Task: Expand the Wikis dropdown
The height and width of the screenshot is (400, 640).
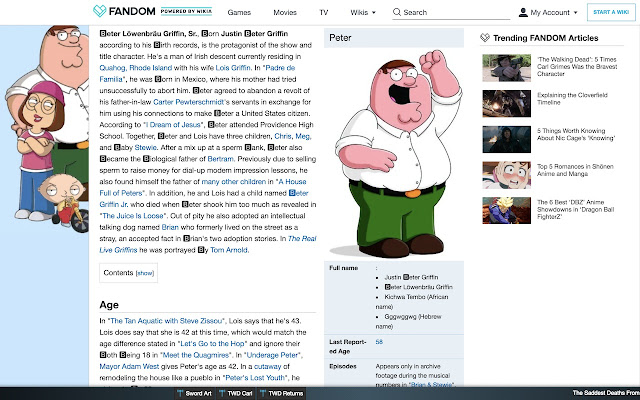Action: click(363, 12)
